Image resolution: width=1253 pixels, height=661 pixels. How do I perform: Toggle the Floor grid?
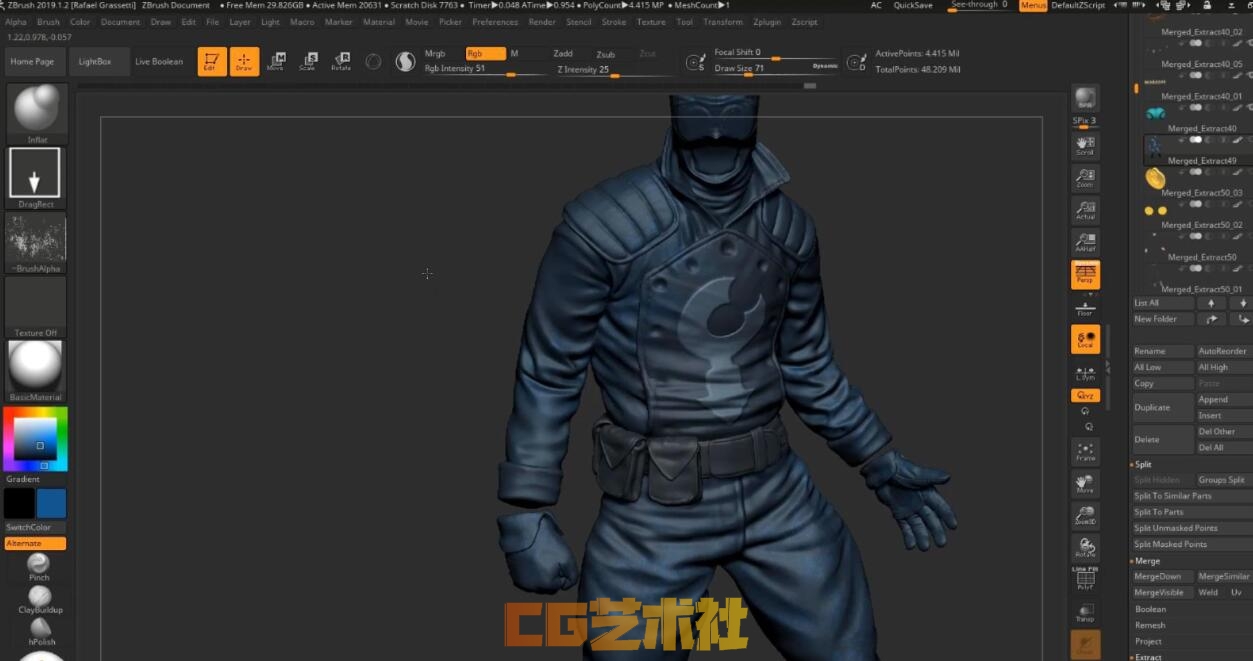pyautogui.click(x=1085, y=307)
